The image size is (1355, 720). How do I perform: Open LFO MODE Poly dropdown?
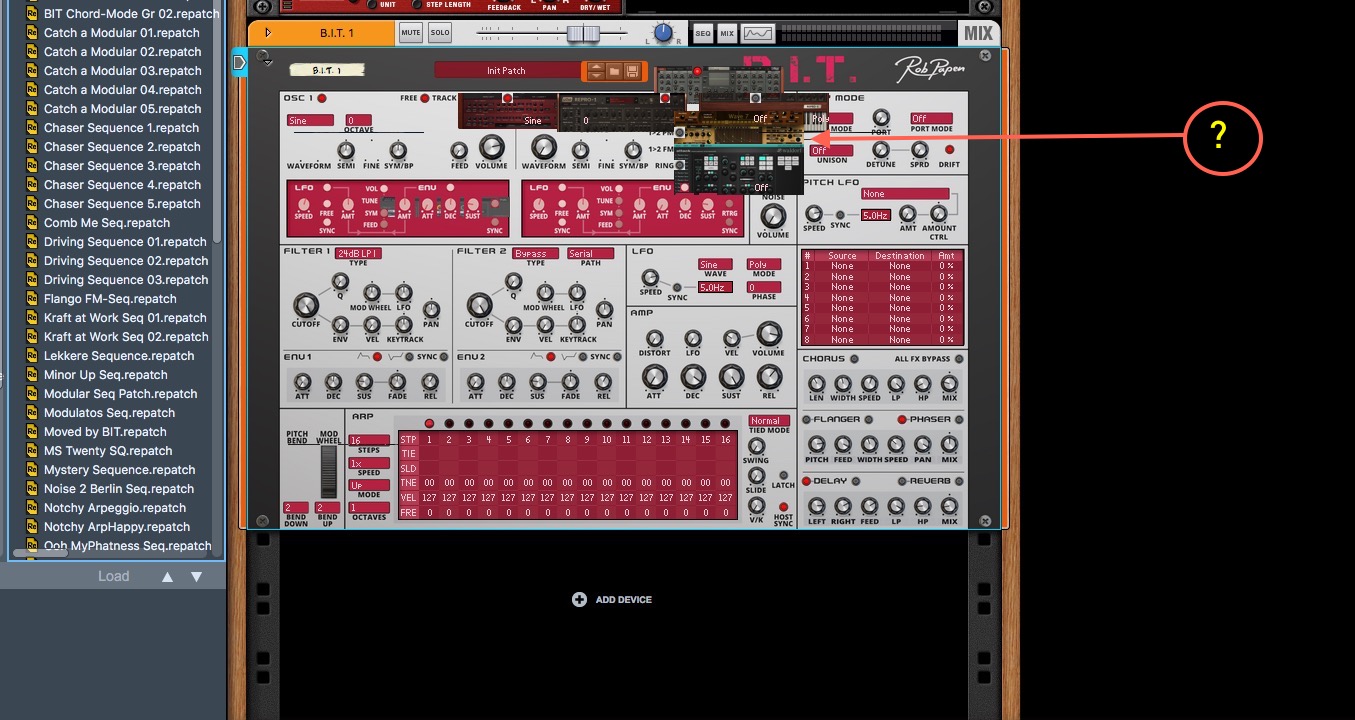(x=764, y=265)
